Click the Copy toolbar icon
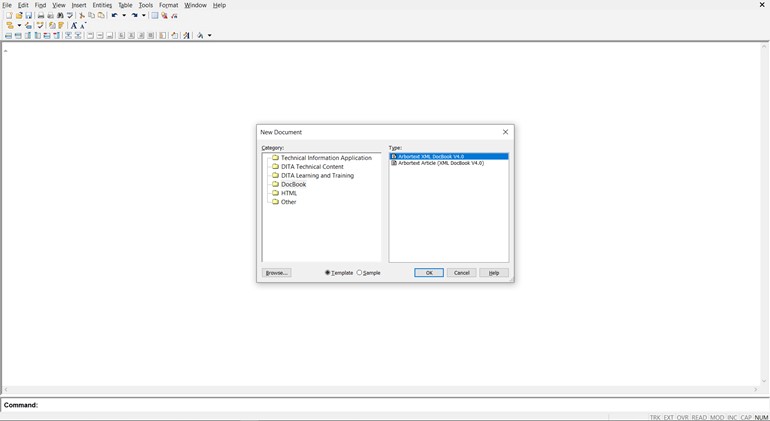 click(x=91, y=15)
